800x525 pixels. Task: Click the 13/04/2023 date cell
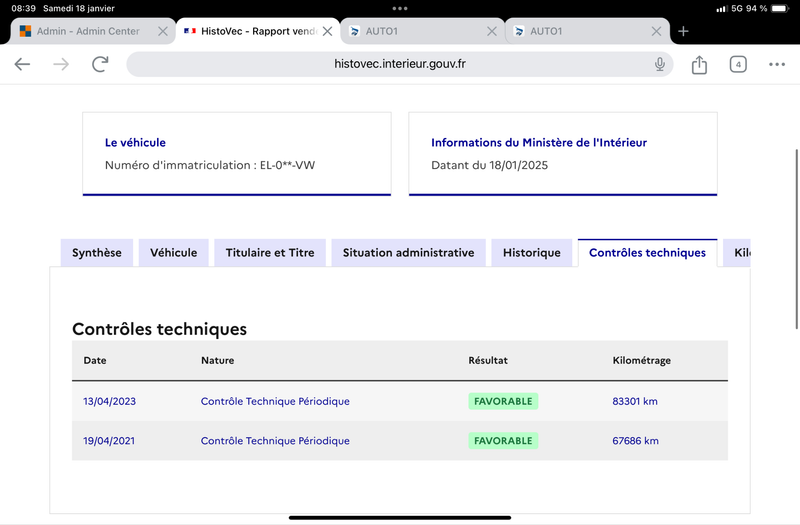tap(110, 401)
